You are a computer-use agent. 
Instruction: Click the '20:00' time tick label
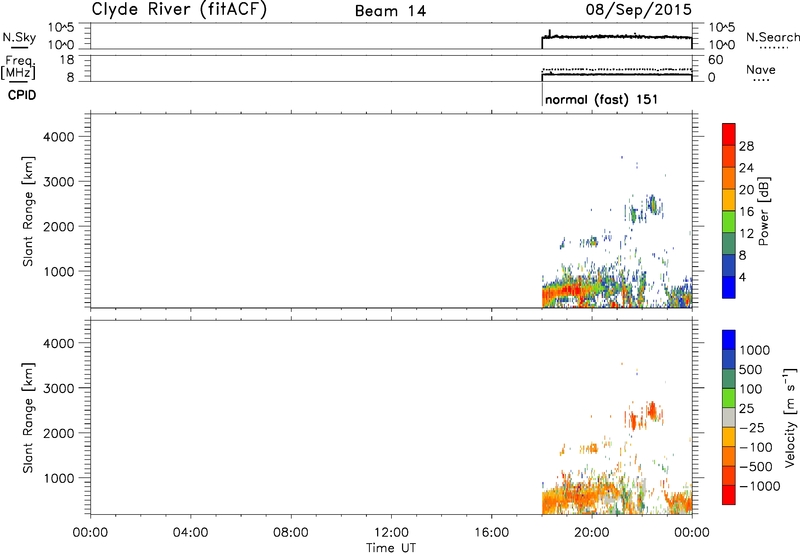(592, 532)
